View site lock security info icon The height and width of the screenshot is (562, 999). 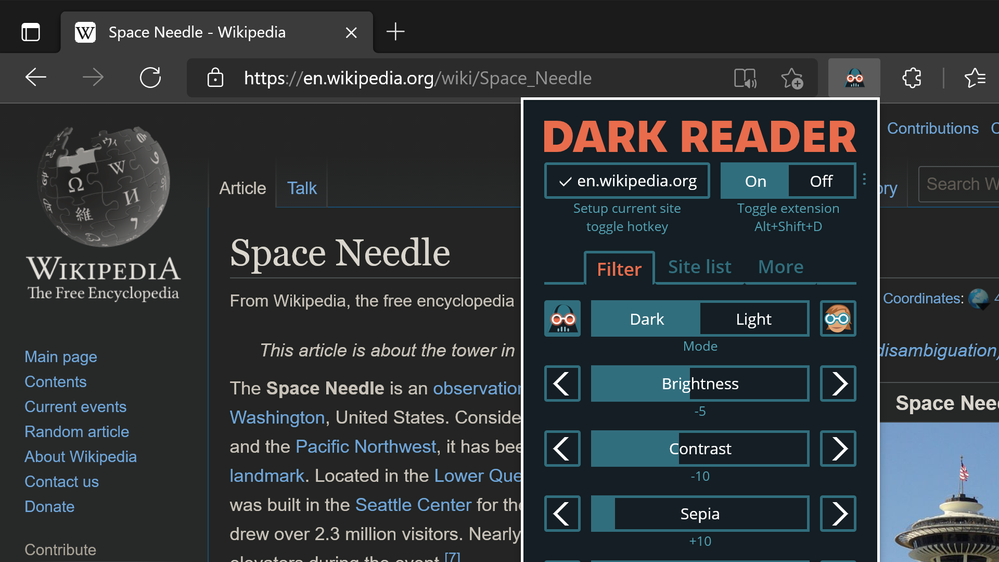pos(215,78)
